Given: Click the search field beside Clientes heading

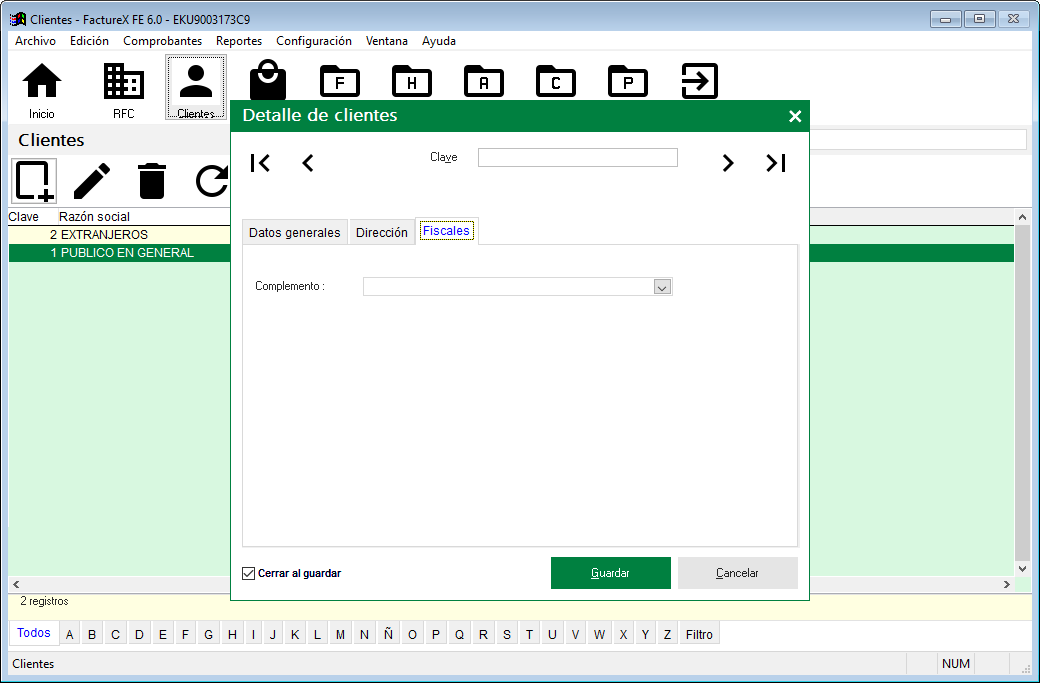Looking at the screenshot, I should pos(918,140).
